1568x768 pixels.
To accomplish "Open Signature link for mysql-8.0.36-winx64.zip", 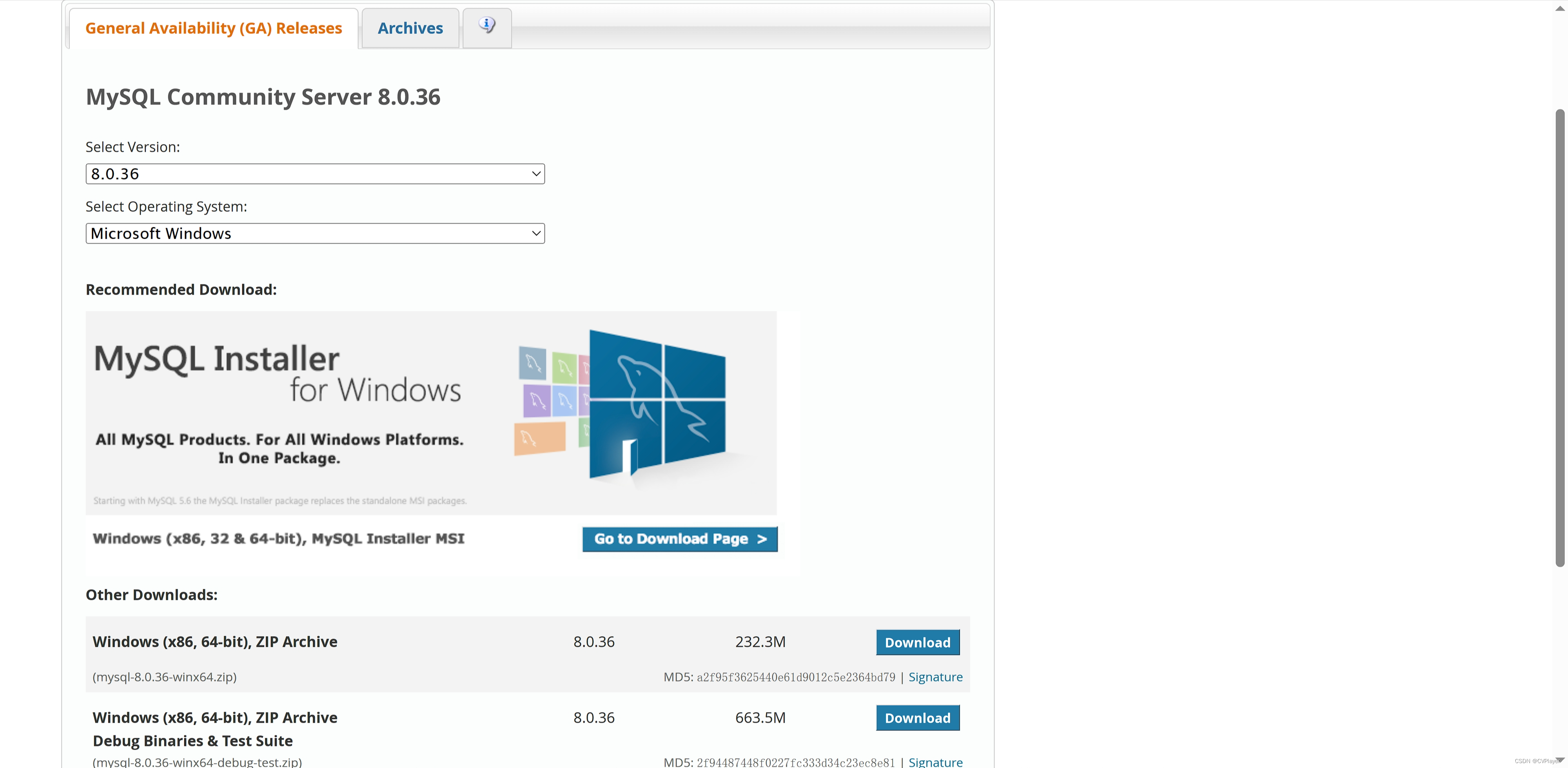I will coord(935,677).
